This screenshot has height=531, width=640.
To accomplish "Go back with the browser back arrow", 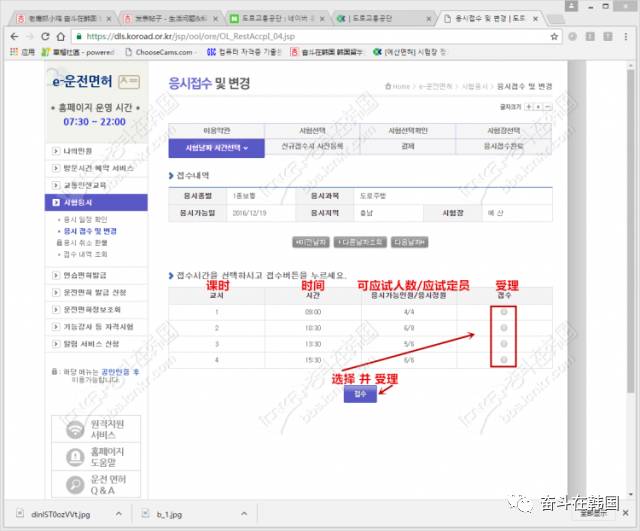I will click(15, 37).
